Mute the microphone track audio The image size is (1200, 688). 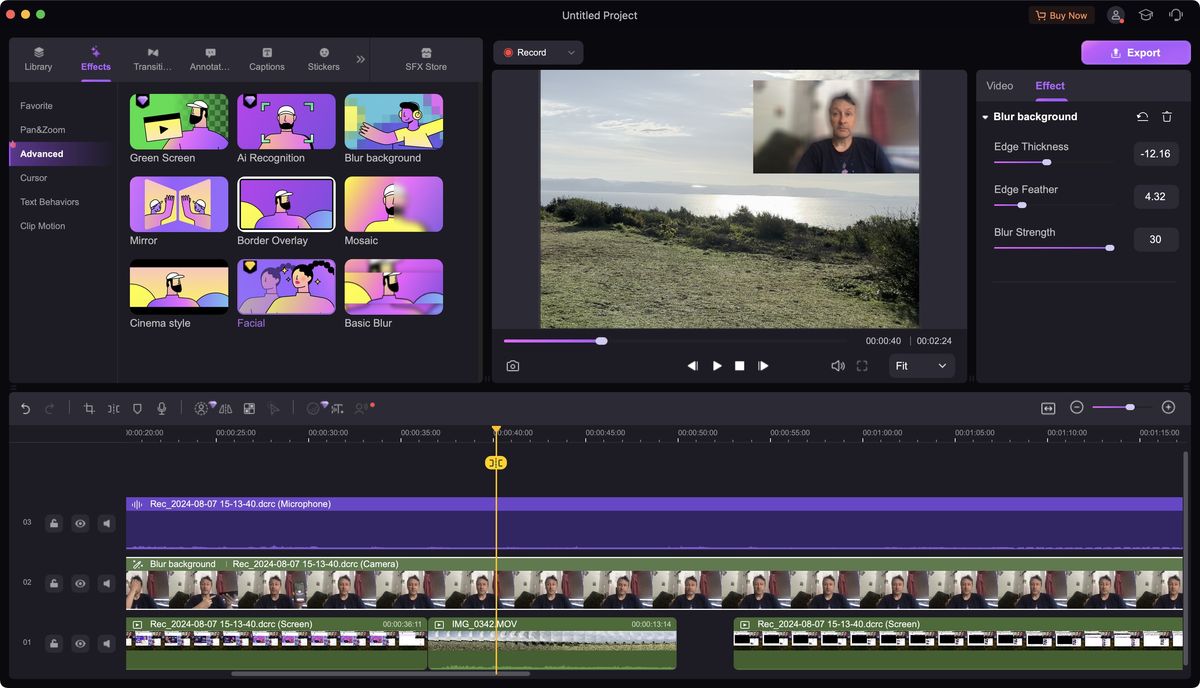106,523
